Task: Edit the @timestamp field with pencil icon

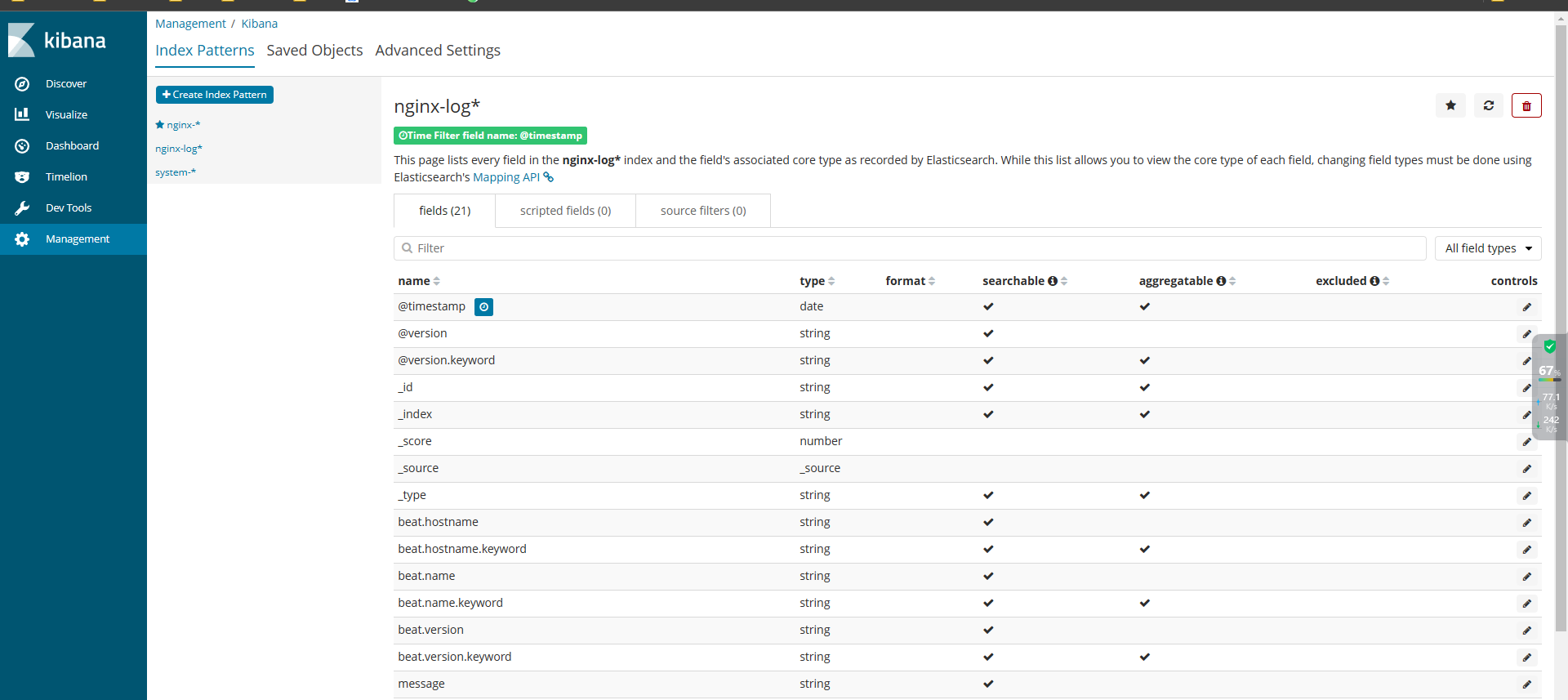Action: click(1526, 307)
